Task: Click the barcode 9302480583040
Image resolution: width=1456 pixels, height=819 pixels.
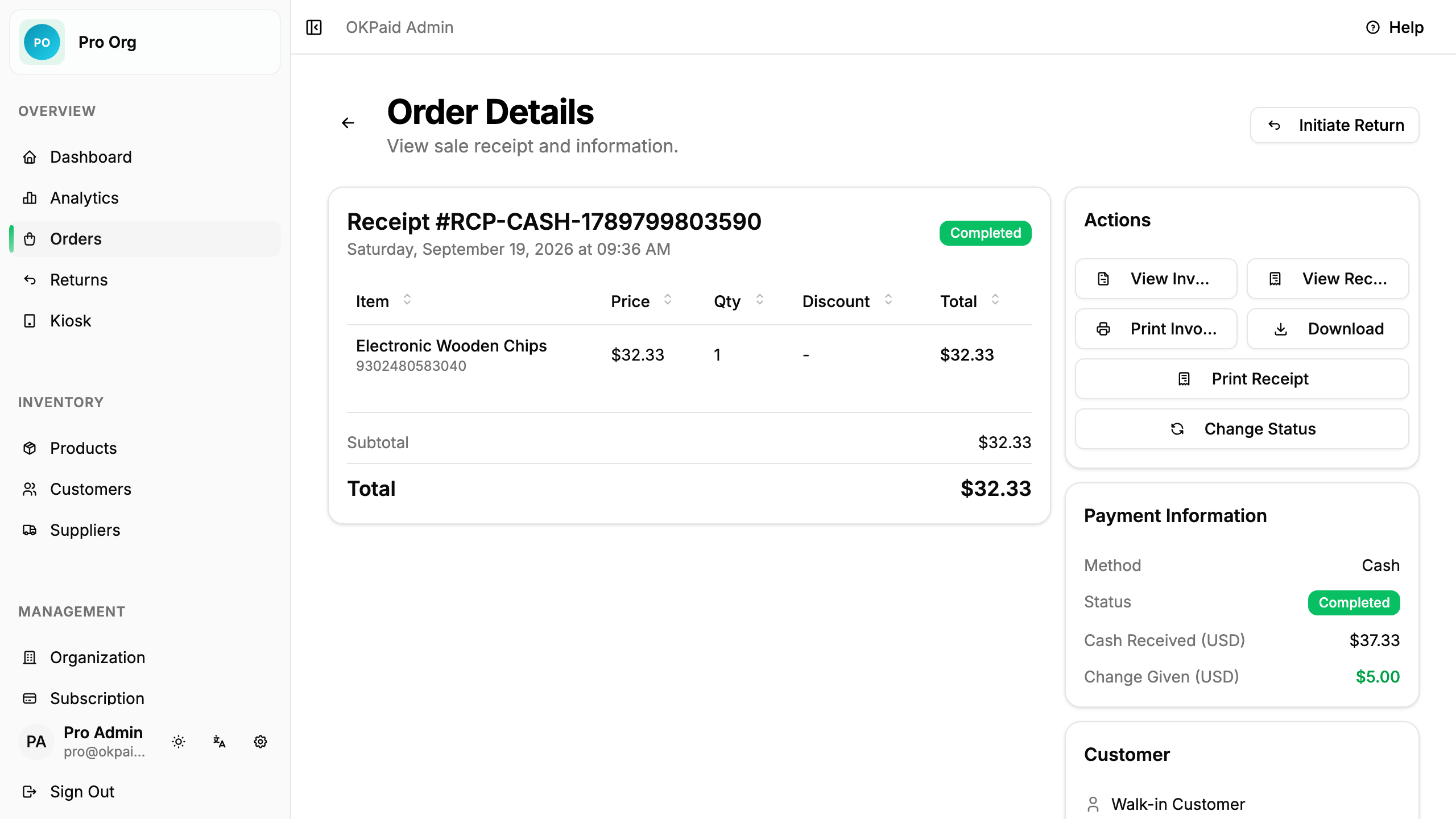Action: (x=411, y=366)
